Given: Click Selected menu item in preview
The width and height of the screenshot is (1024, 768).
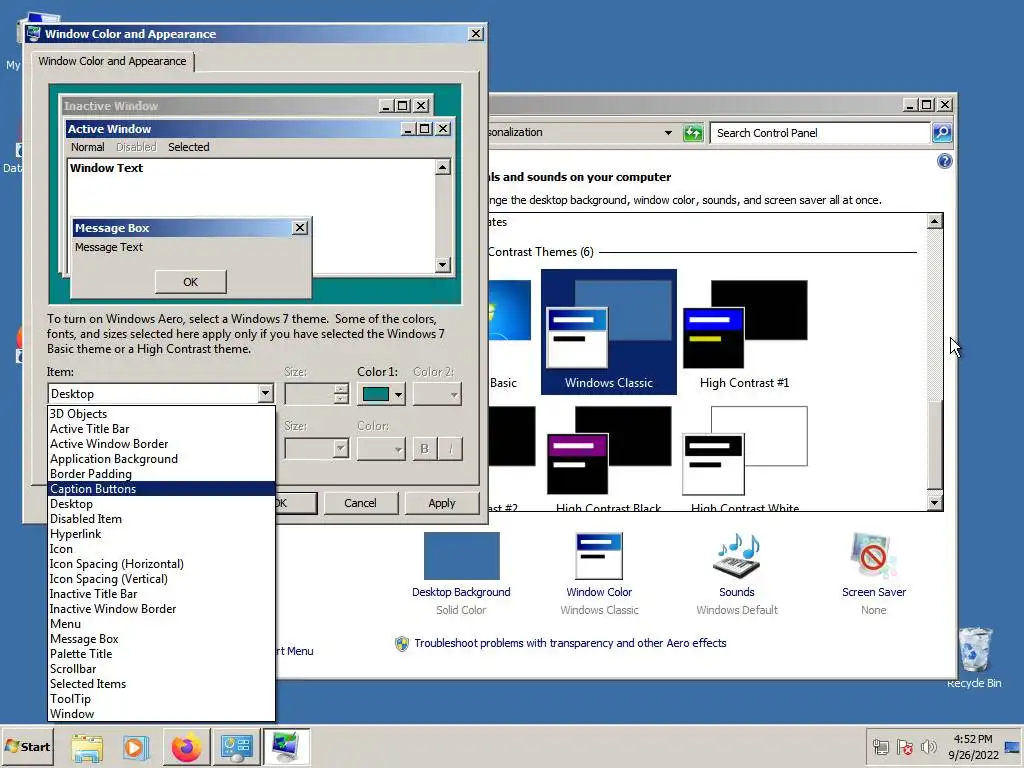Looking at the screenshot, I should 189,147.
